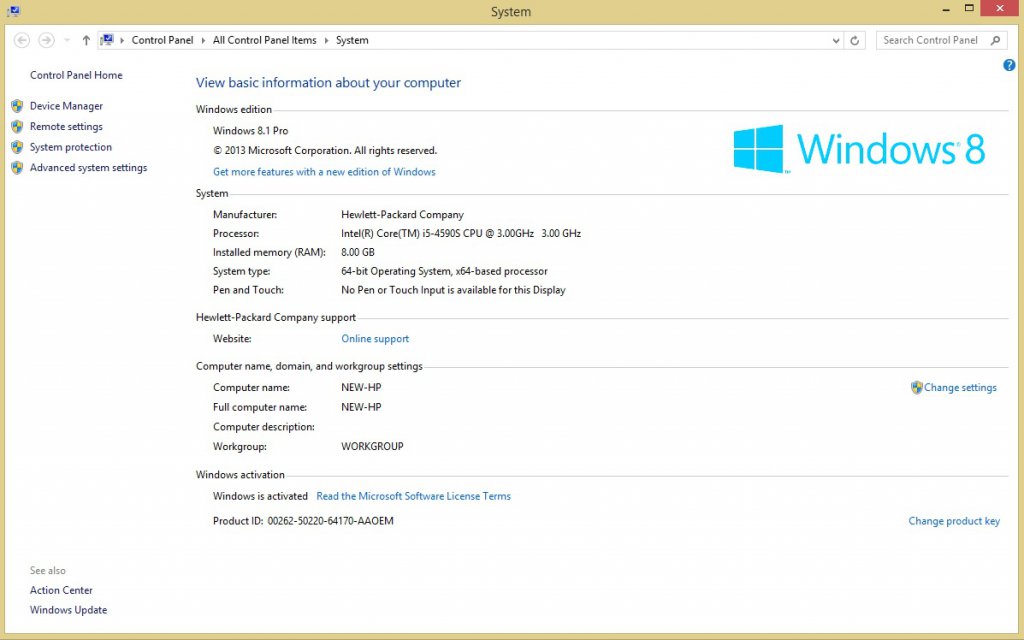
Task: Open Windows Update under See also
Action: (x=69, y=610)
